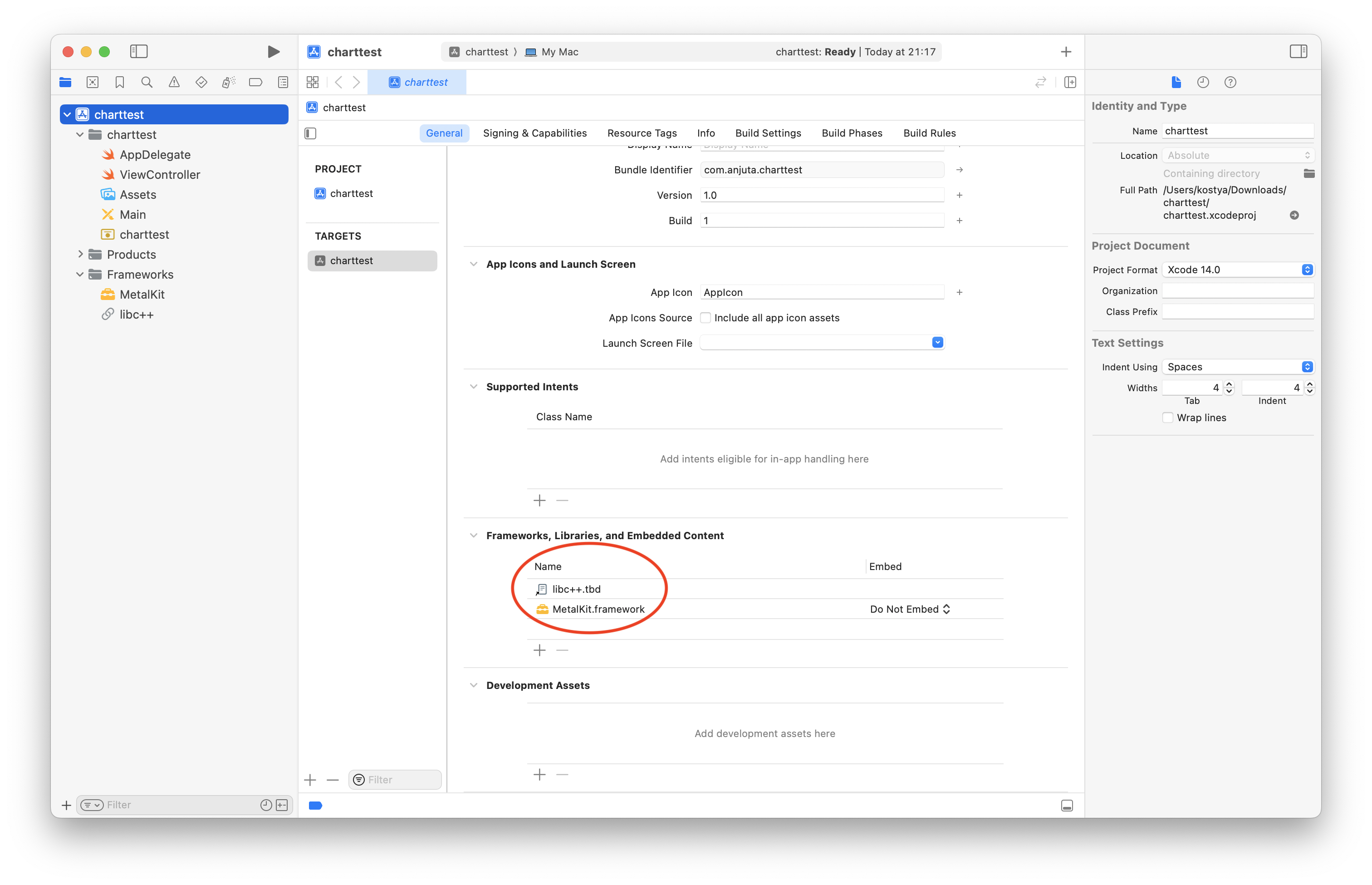The height and width of the screenshot is (885, 1372).
Task: Open the Breakpoint navigator icon
Action: click(256, 82)
